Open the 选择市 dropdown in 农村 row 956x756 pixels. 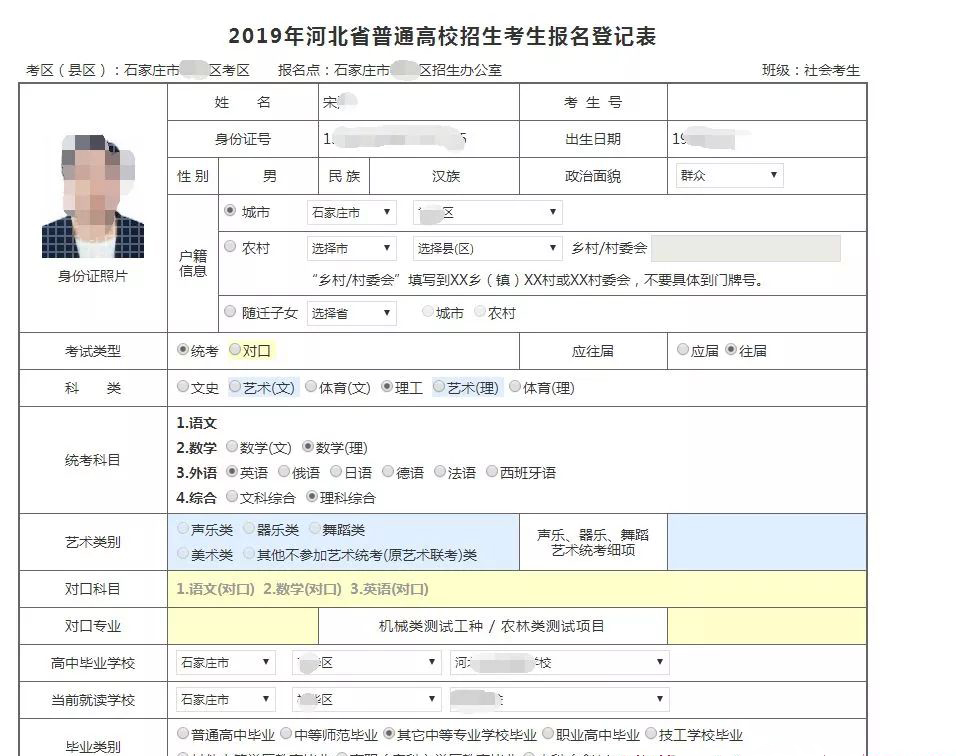[351, 248]
